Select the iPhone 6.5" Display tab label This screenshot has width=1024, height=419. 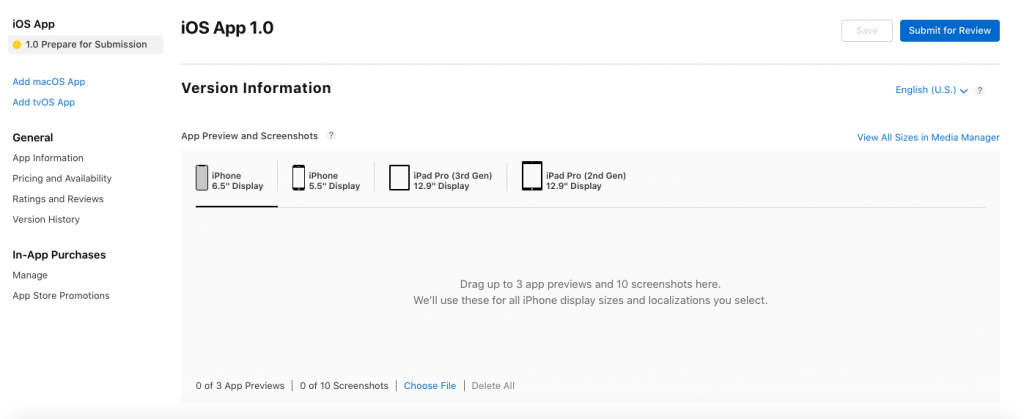tap(237, 181)
